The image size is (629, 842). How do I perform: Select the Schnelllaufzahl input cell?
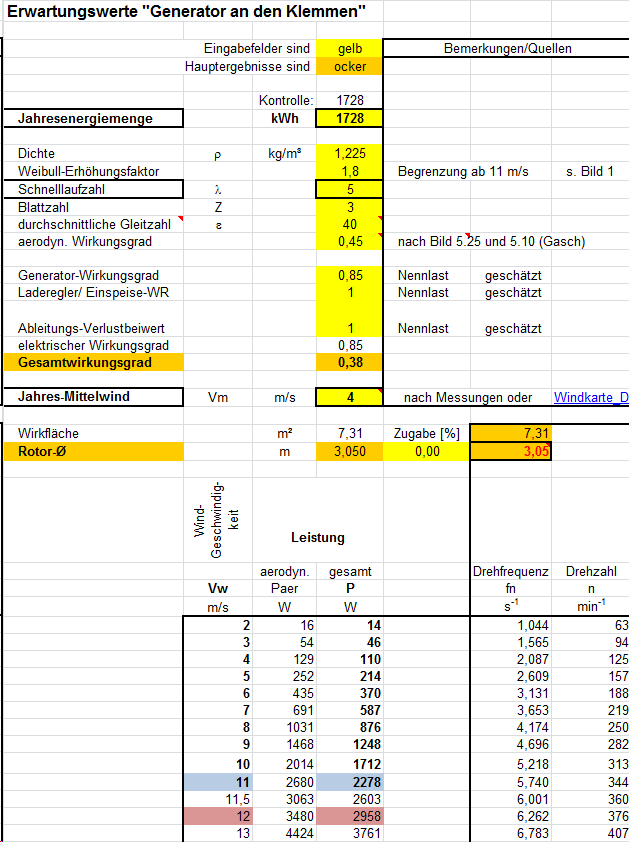(349, 189)
